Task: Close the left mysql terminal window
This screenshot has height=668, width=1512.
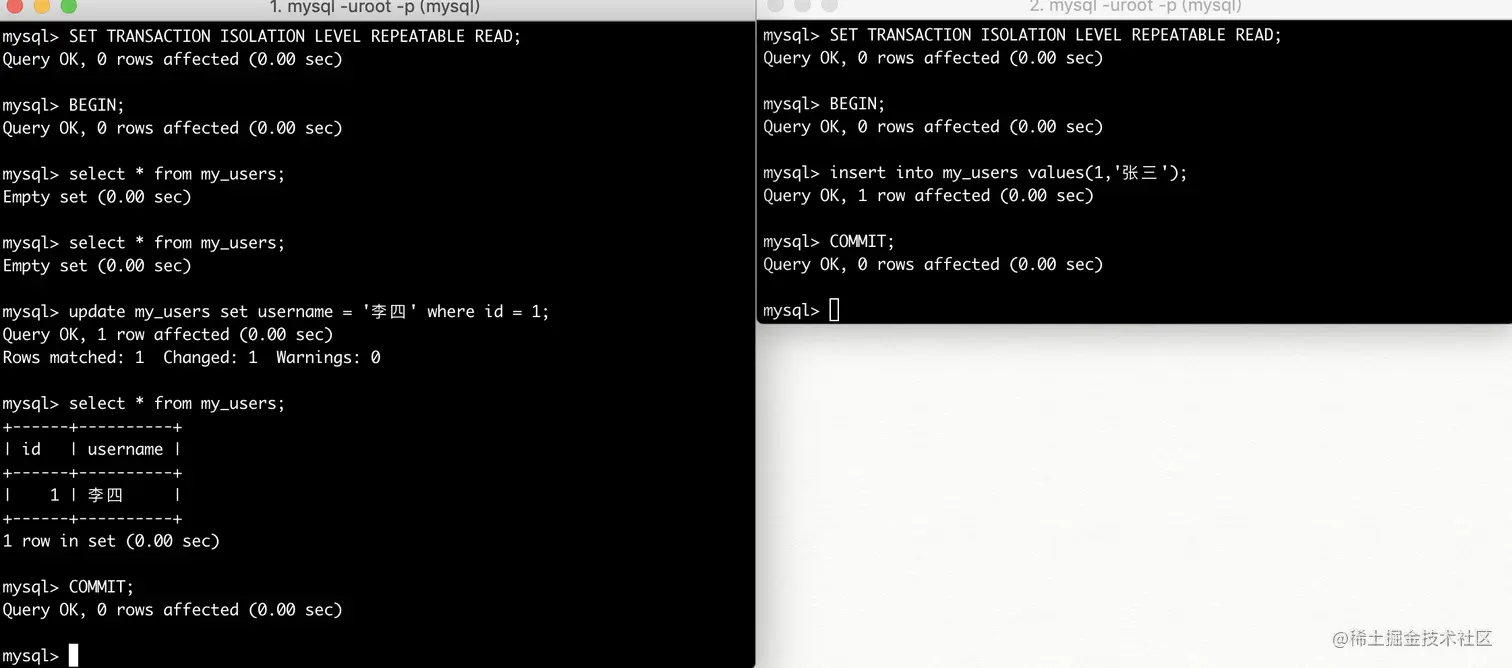Action: (x=14, y=6)
